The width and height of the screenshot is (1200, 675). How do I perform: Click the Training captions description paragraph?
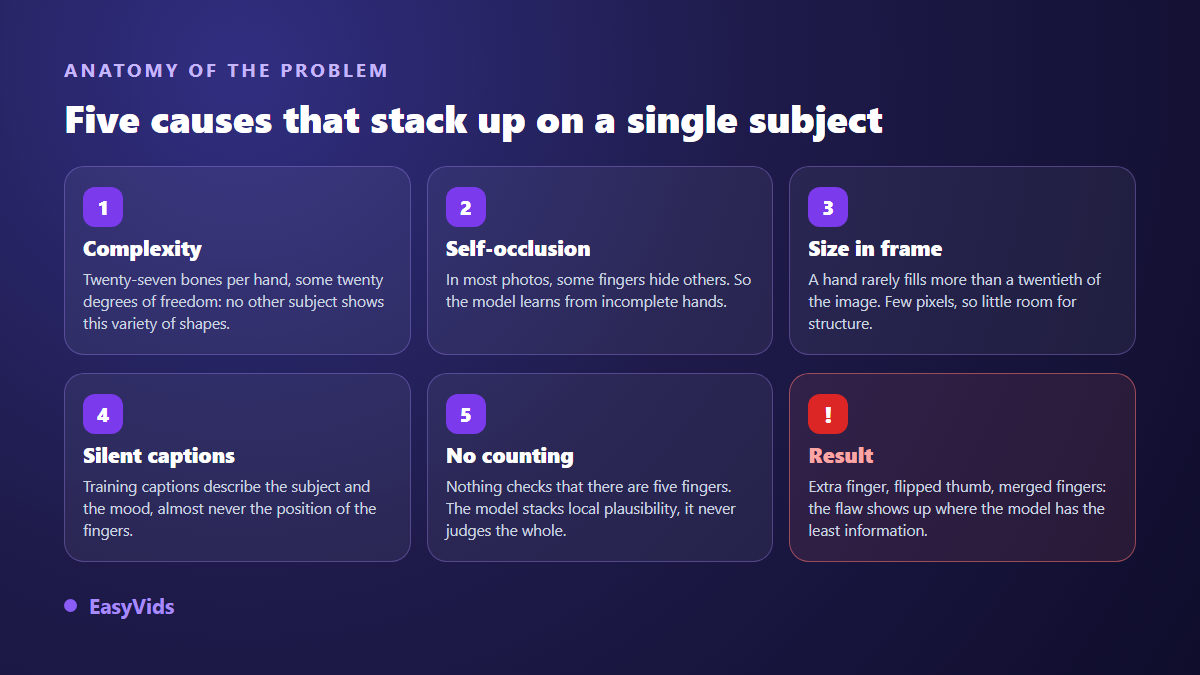230,509
